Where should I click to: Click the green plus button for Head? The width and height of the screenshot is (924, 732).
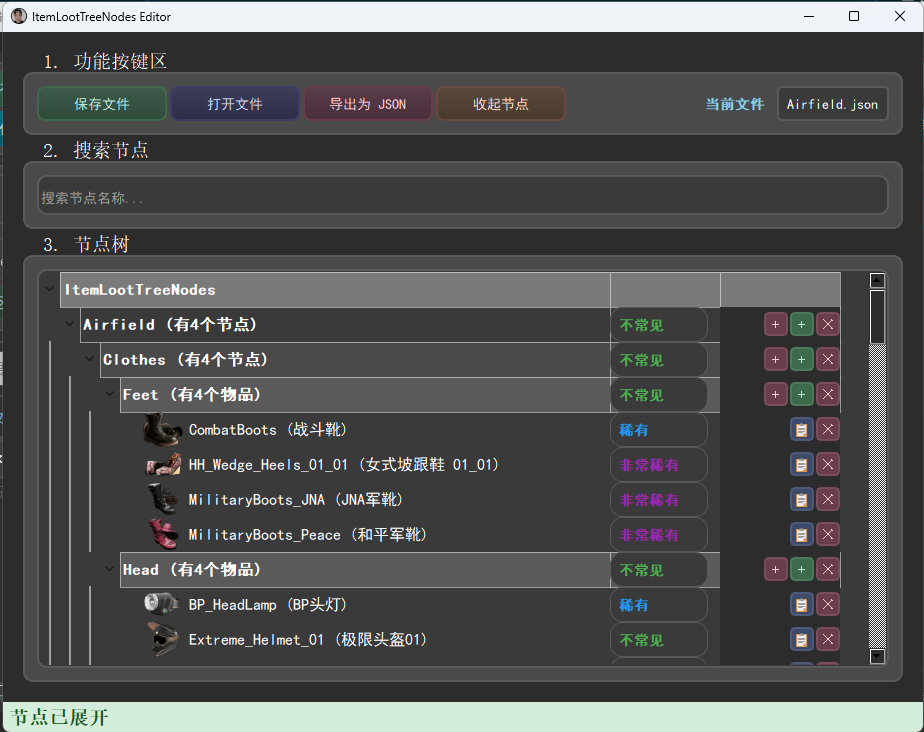pos(801,569)
